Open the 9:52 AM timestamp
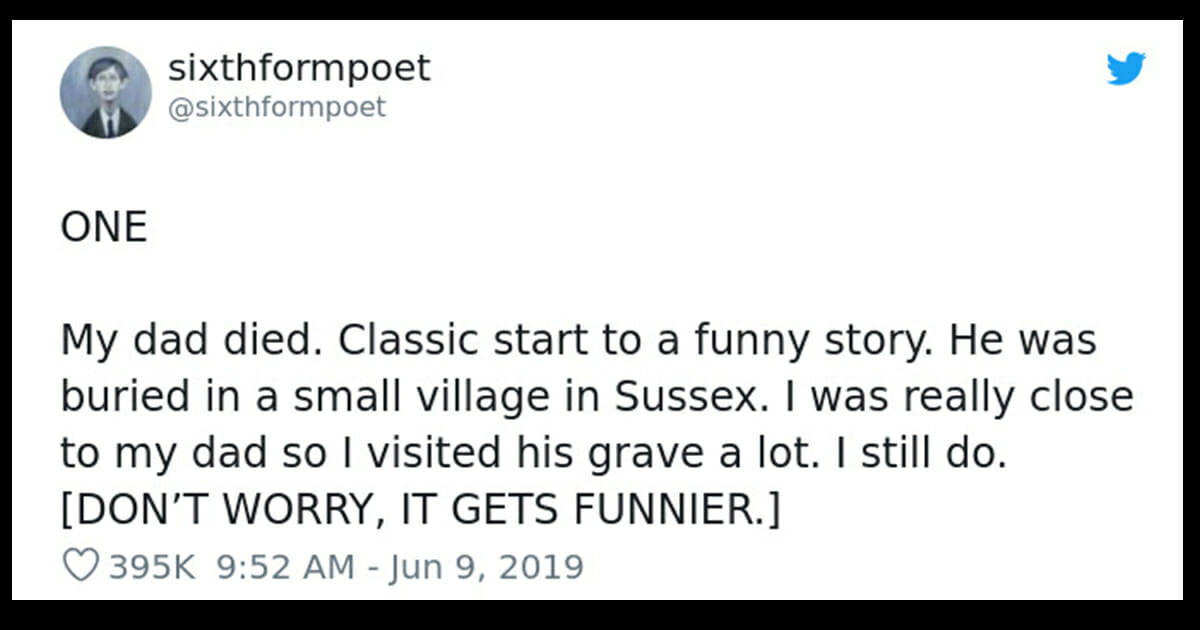1200x630 pixels. coord(284,567)
